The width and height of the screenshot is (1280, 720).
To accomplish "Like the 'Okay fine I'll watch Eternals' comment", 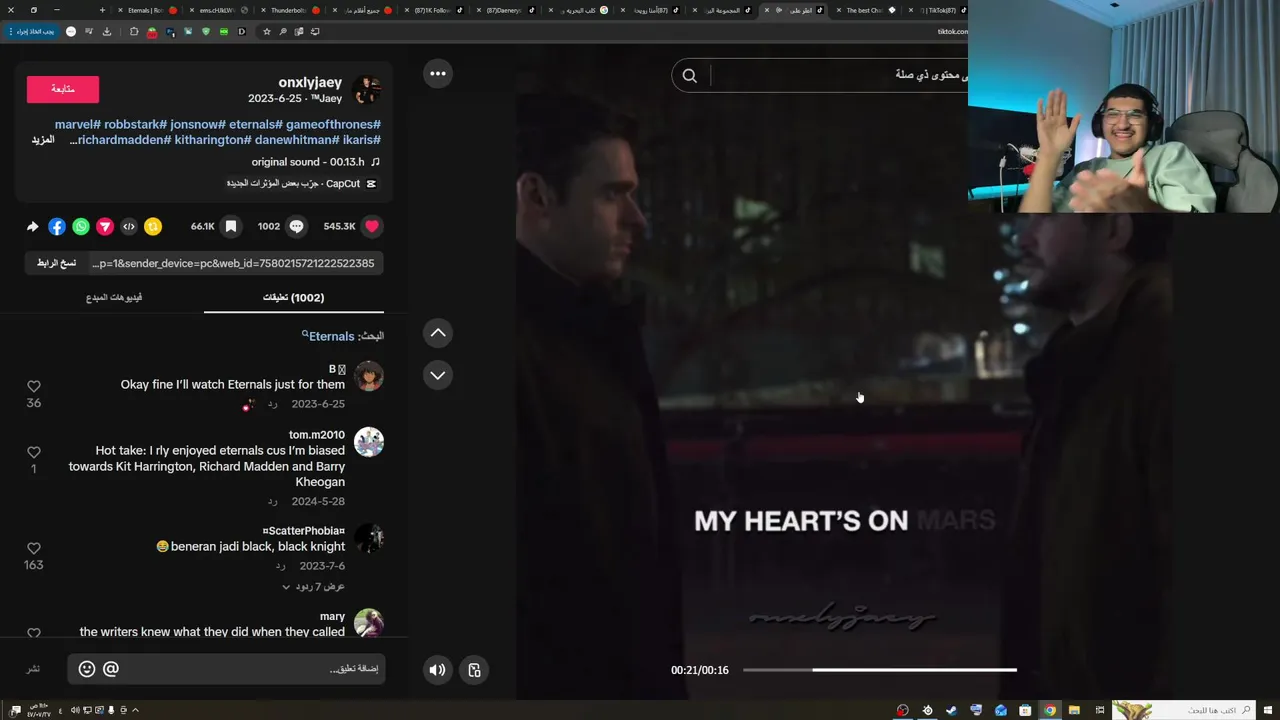I will [34, 386].
